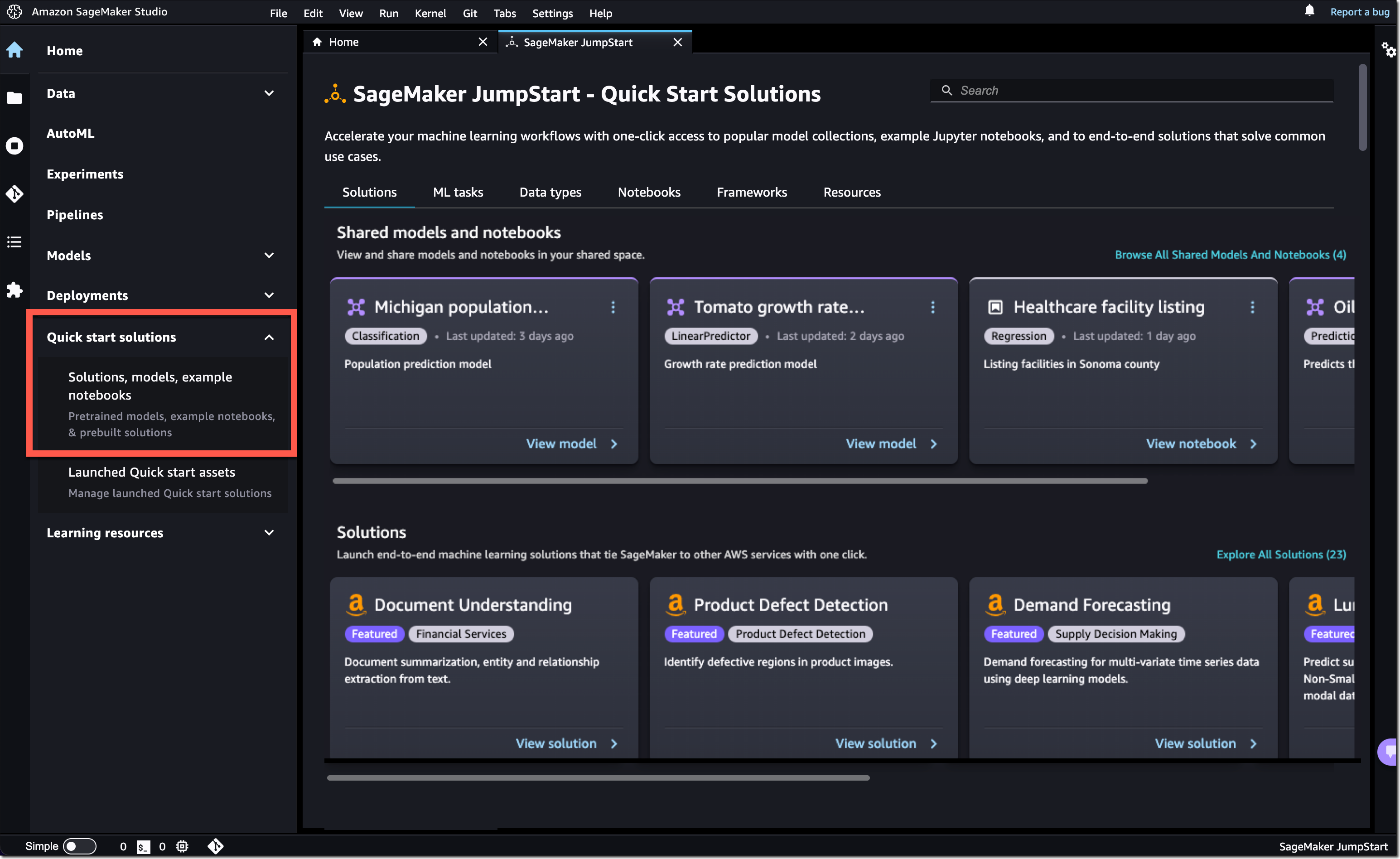Screen dimensions: 1400x859
Task: Open the Kernel menu
Action: [x=430, y=13]
